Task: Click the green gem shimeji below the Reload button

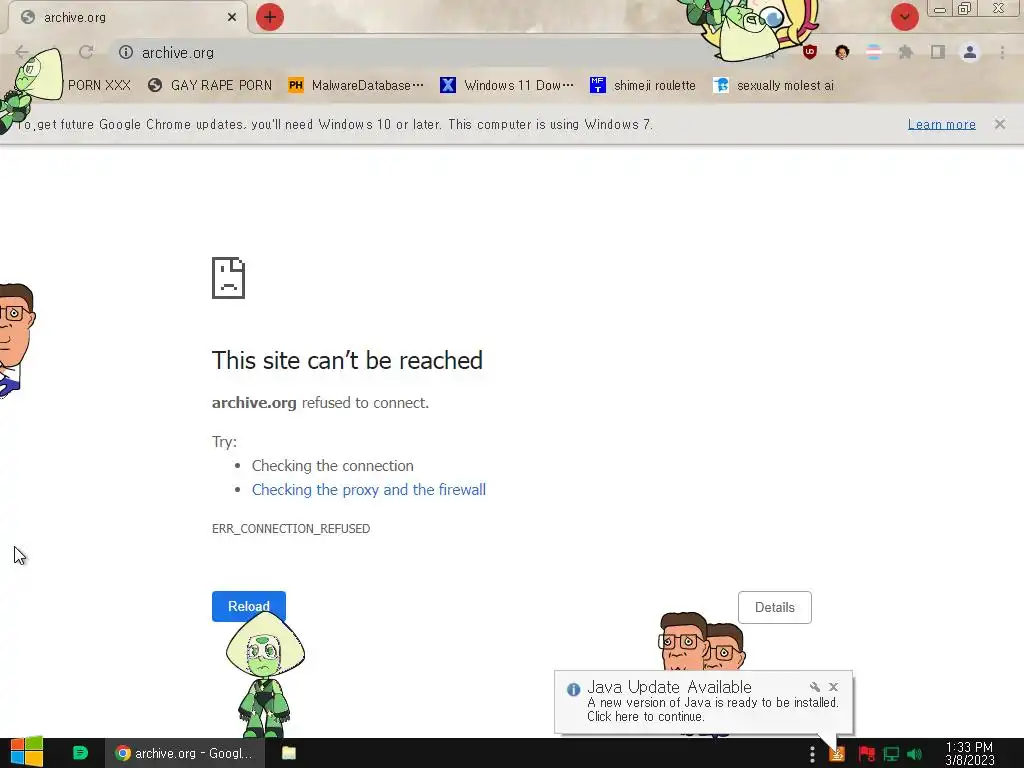Action: [x=264, y=676]
